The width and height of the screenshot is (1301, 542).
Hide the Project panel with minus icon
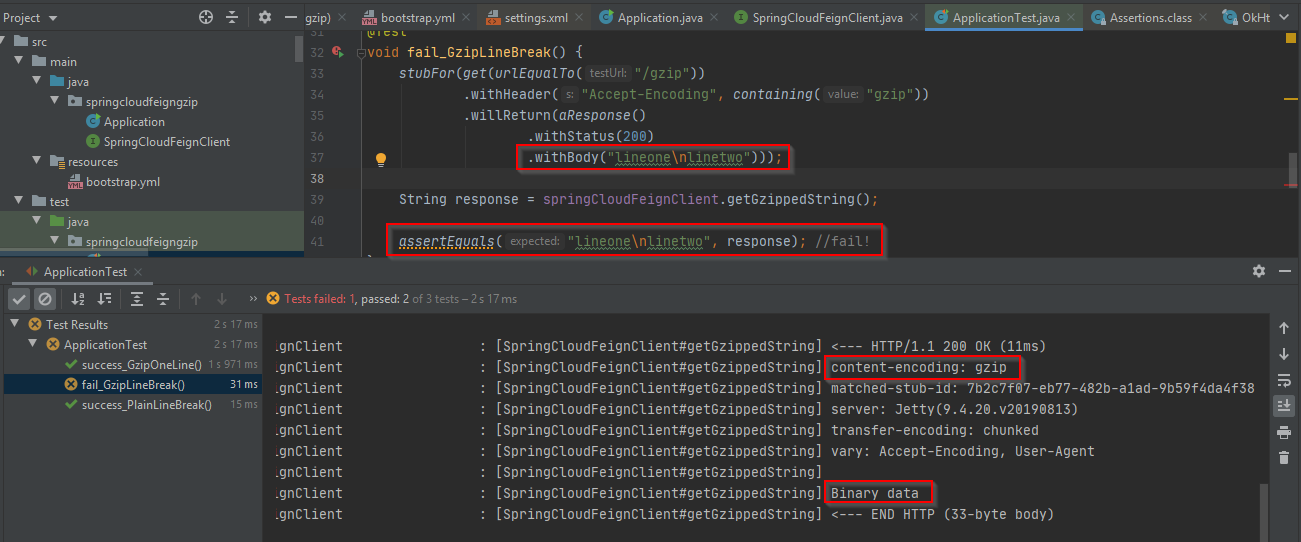pyautogui.click(x=291, y=17)
